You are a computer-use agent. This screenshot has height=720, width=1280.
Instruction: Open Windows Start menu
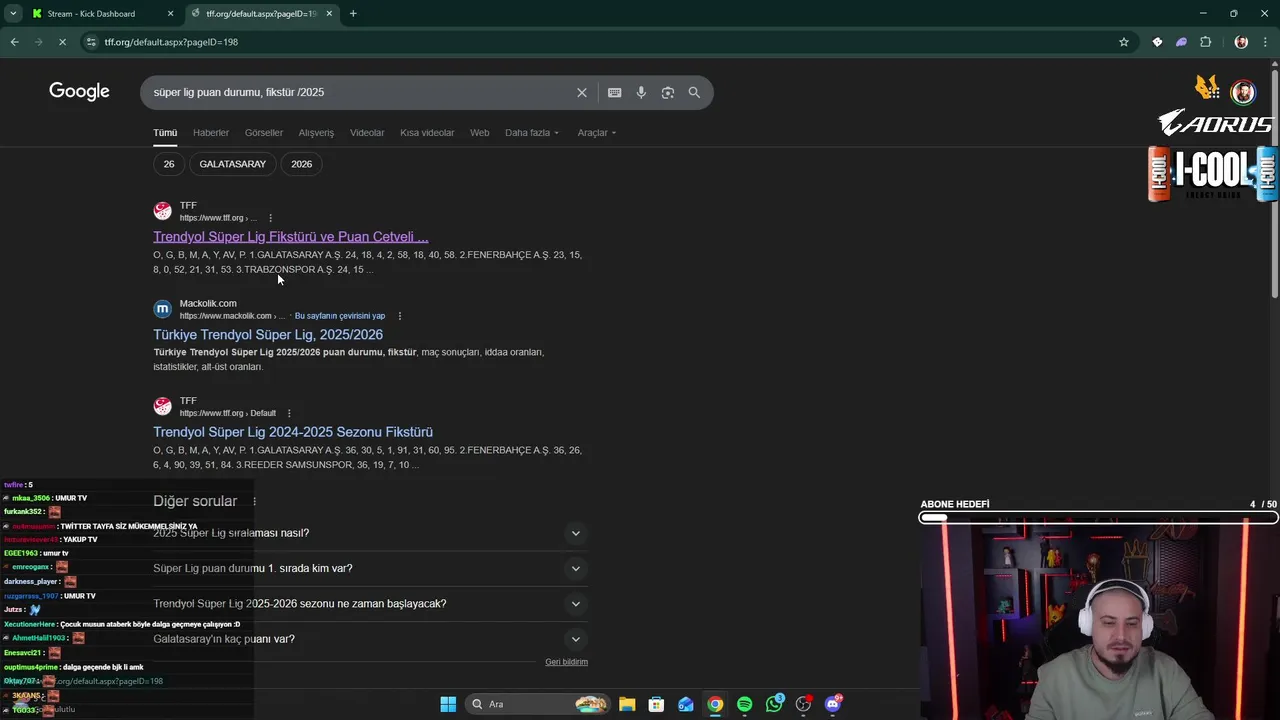448,704
